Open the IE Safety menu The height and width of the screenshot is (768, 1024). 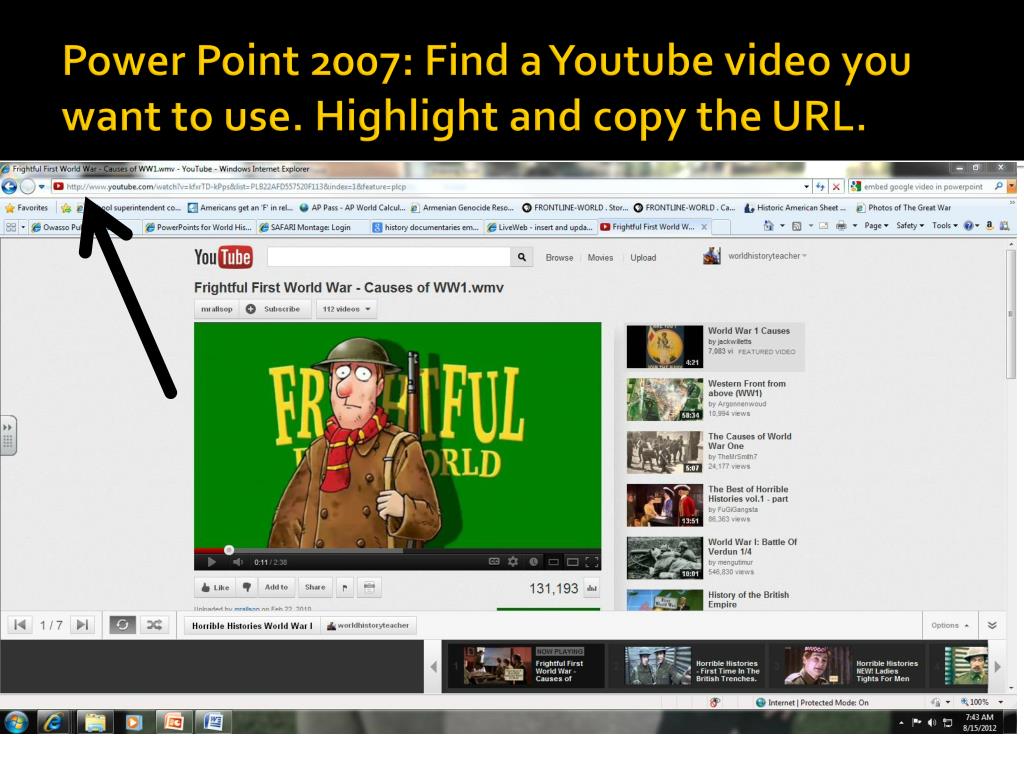(x=910, y=225)
